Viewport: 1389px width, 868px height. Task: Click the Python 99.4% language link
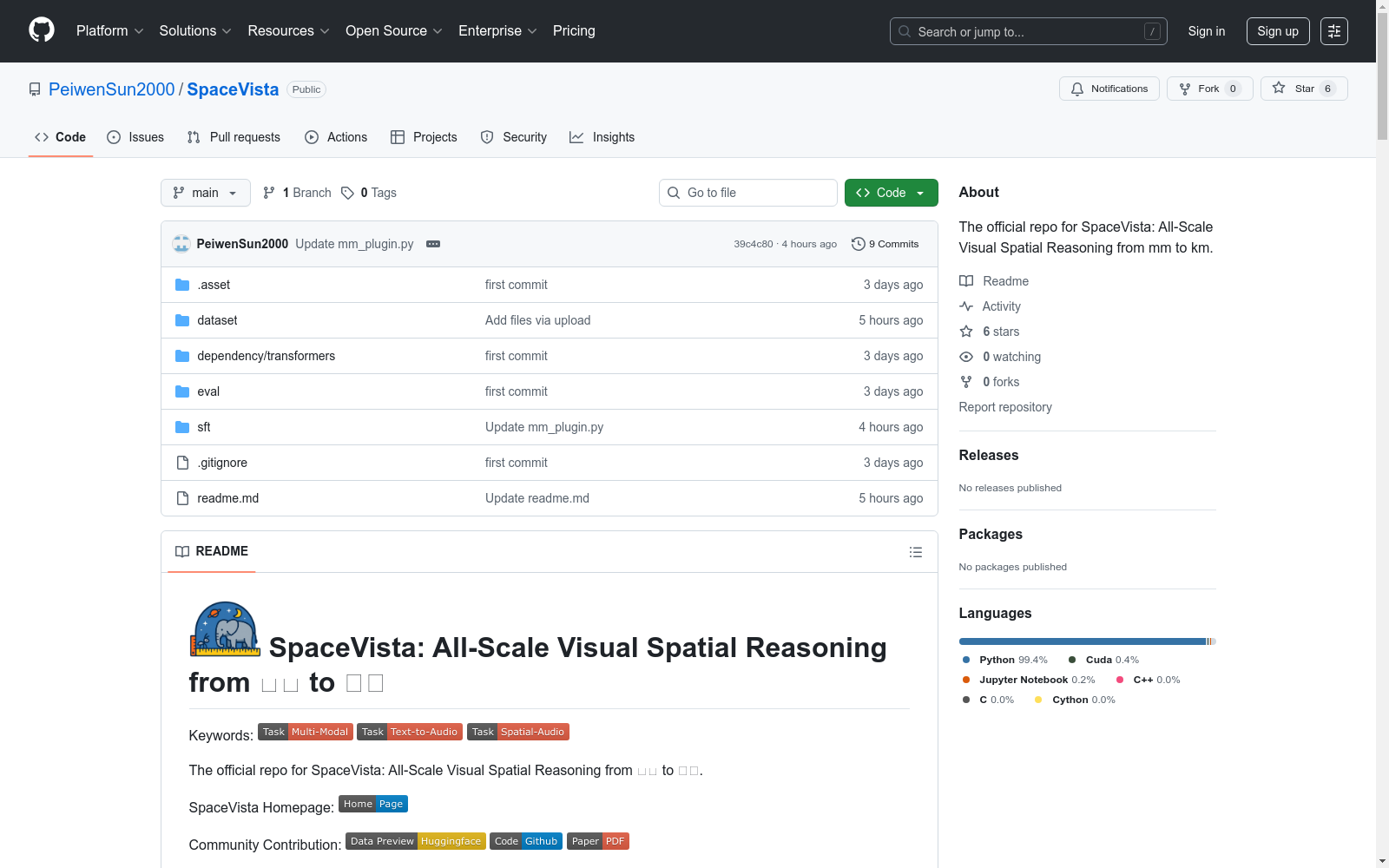pos(1005,660)
